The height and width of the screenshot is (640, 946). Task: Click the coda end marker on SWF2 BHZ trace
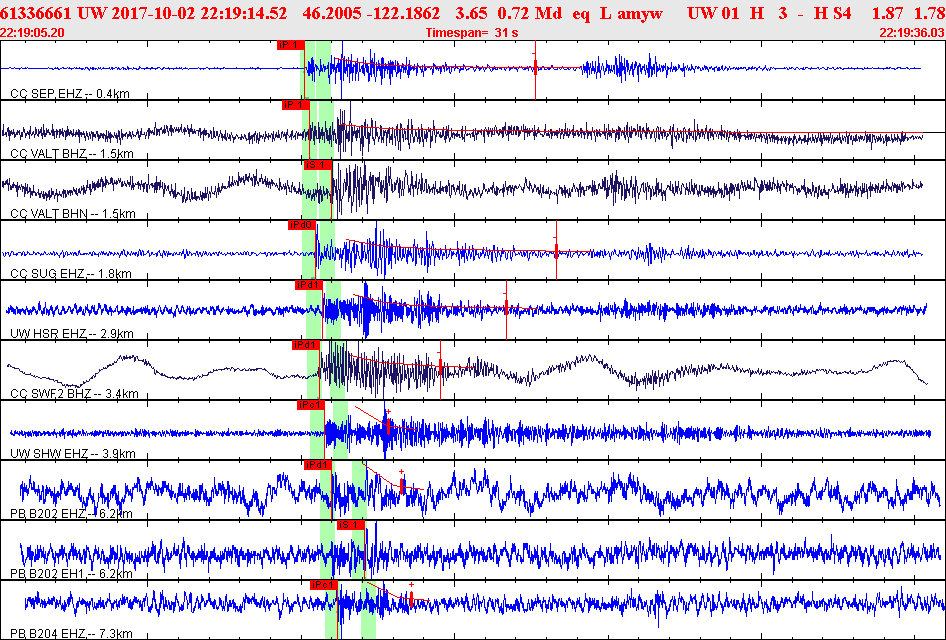pyautogui.click(x=440, y=367)
